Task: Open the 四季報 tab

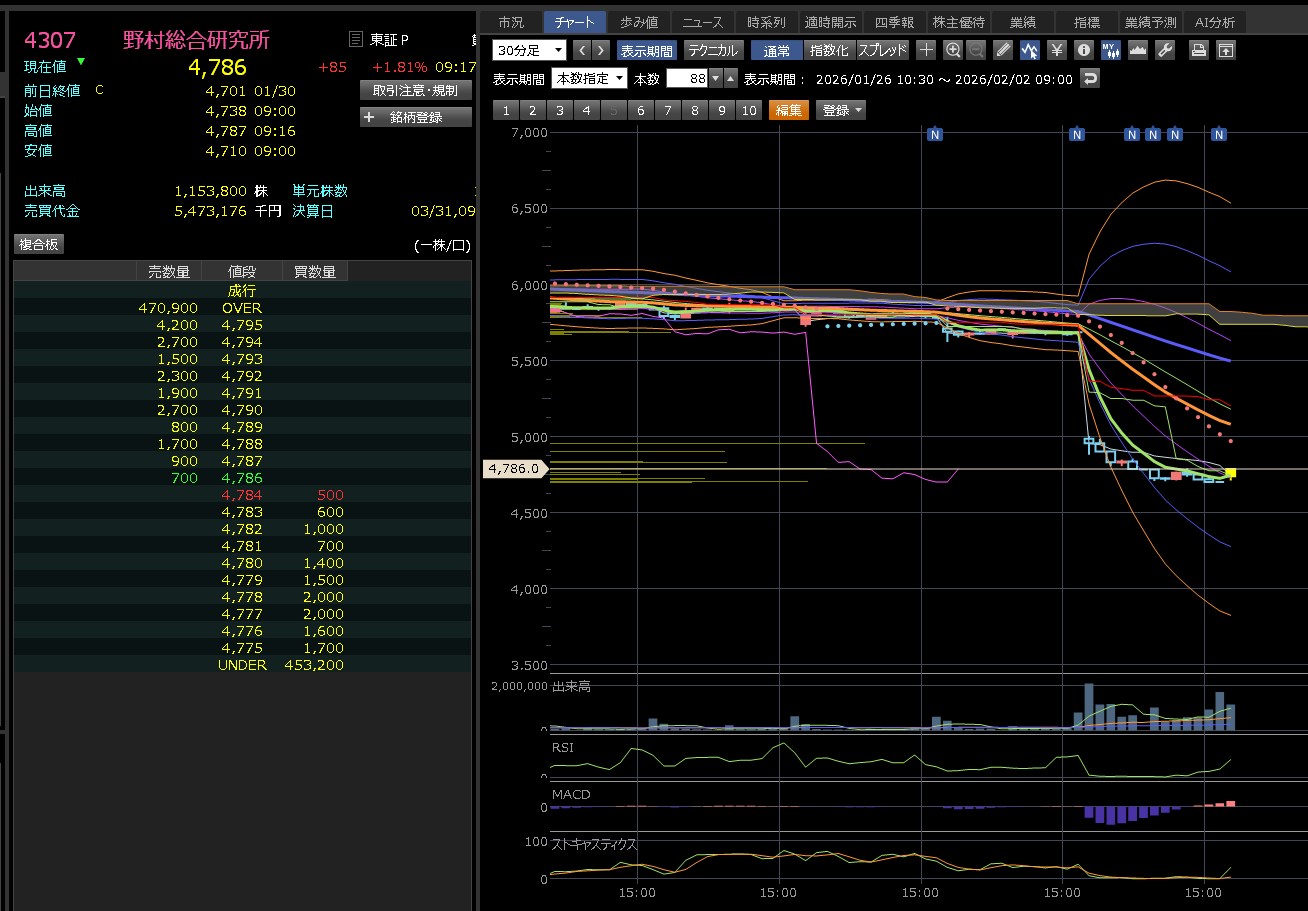Action: [894, 22]
